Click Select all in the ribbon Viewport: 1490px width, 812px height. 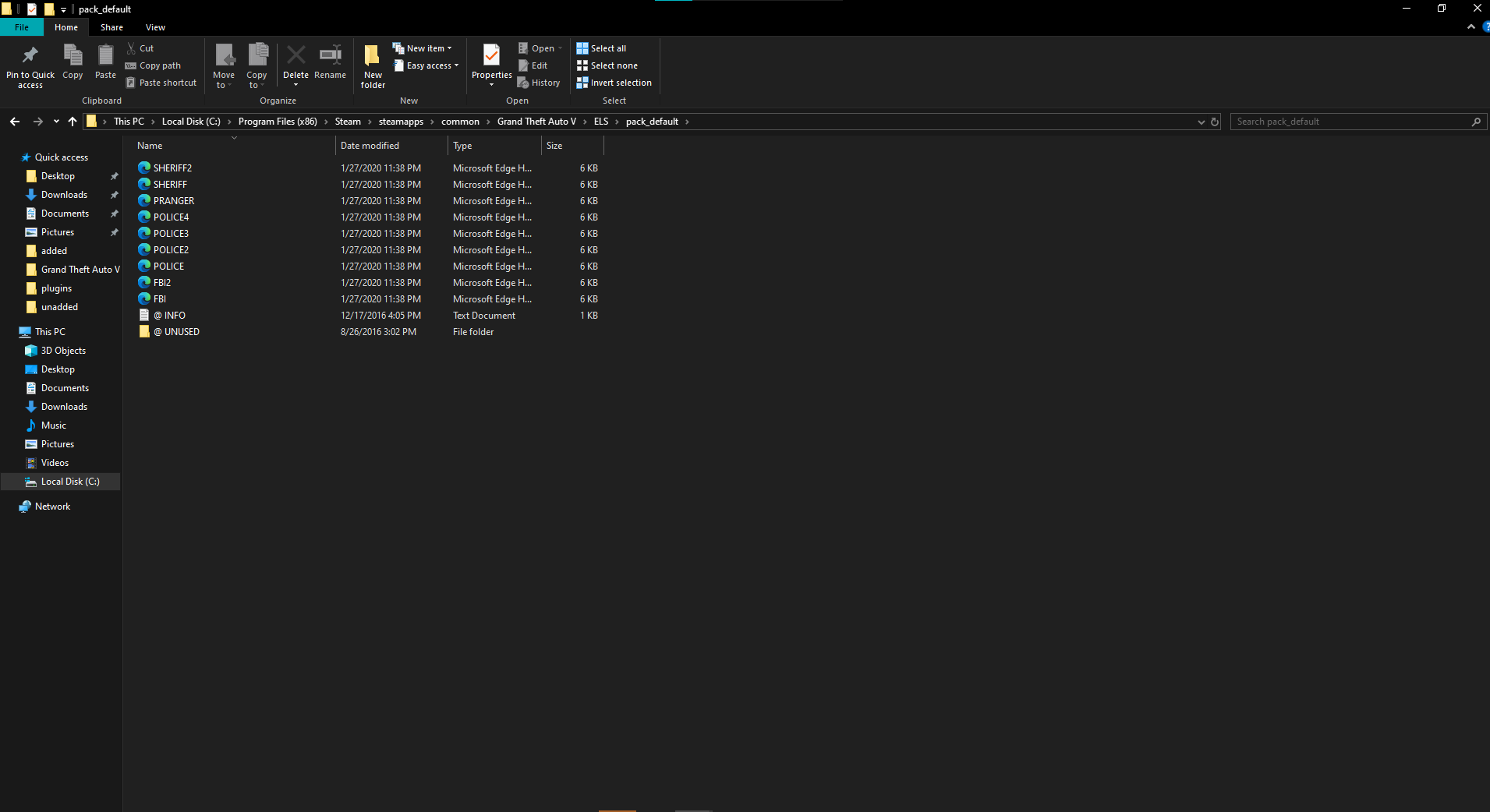(601, 48)
